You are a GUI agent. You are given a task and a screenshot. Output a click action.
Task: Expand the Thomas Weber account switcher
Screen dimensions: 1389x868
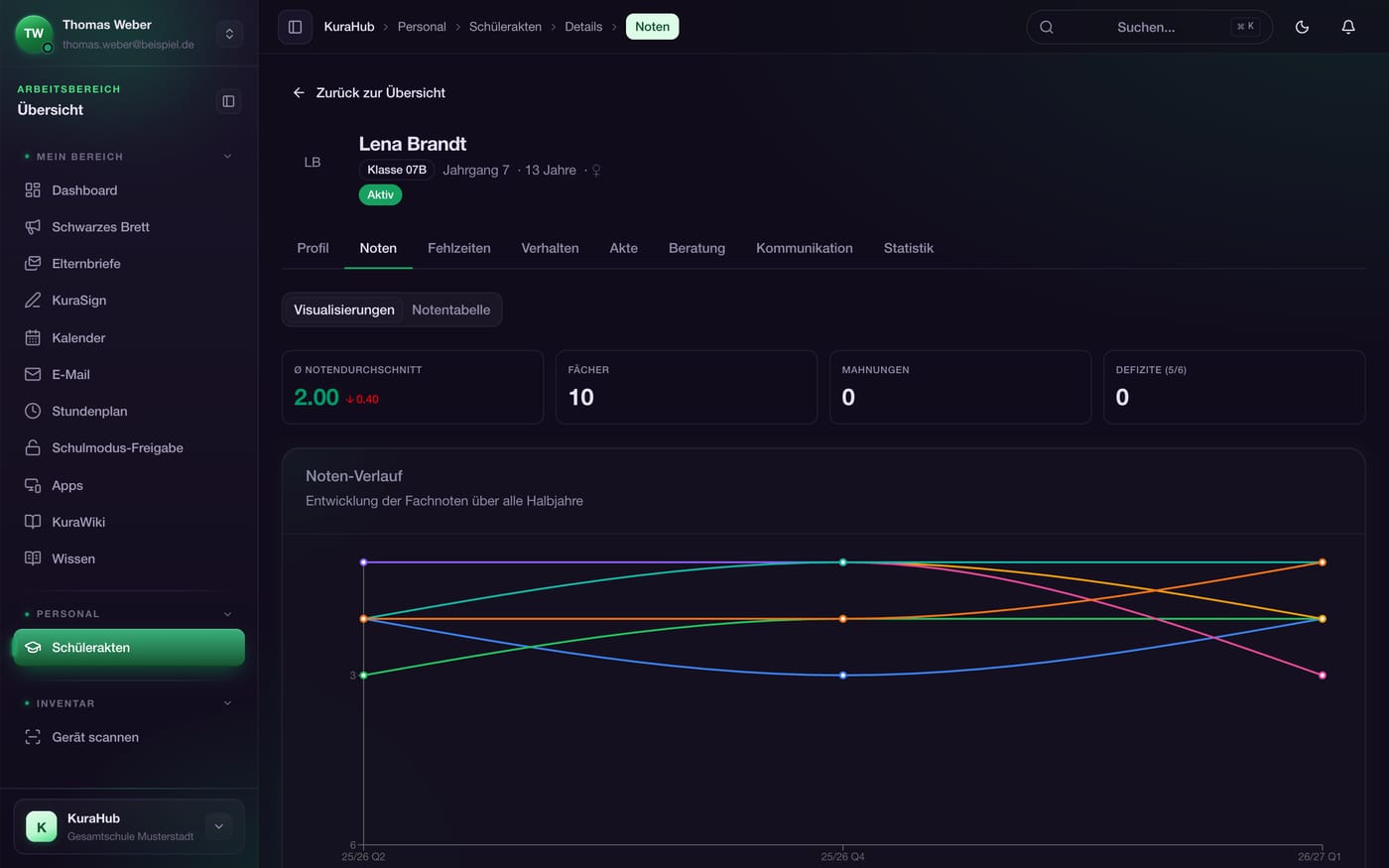(229, 34)
